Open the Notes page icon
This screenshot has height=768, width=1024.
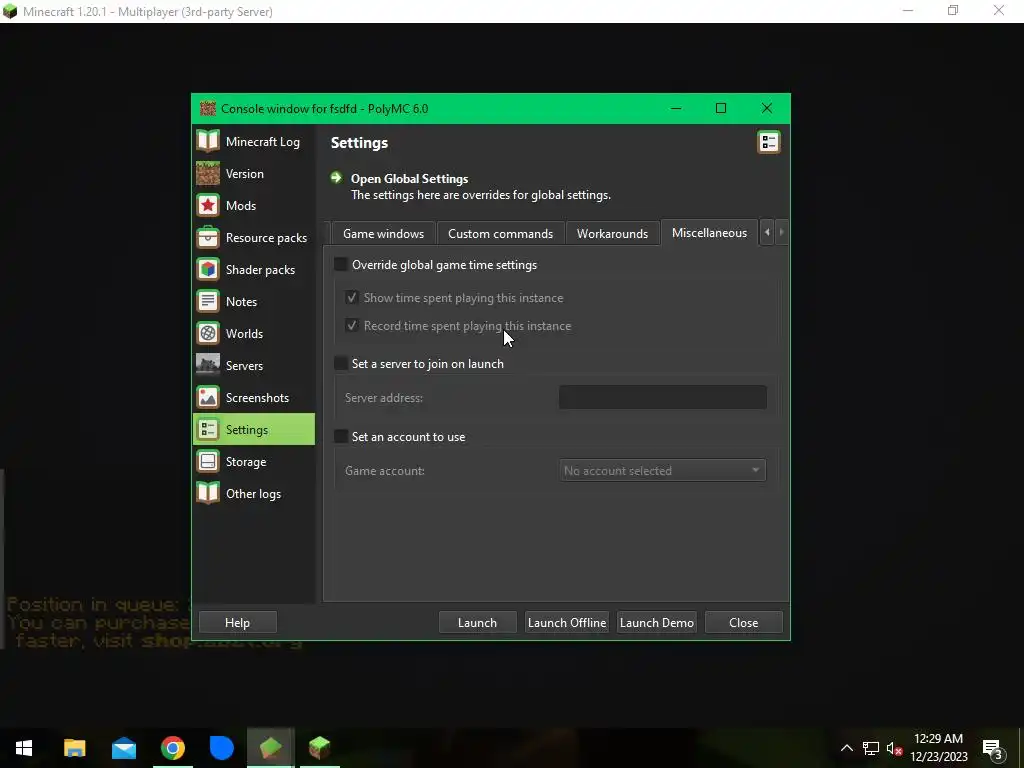(208, 301)
